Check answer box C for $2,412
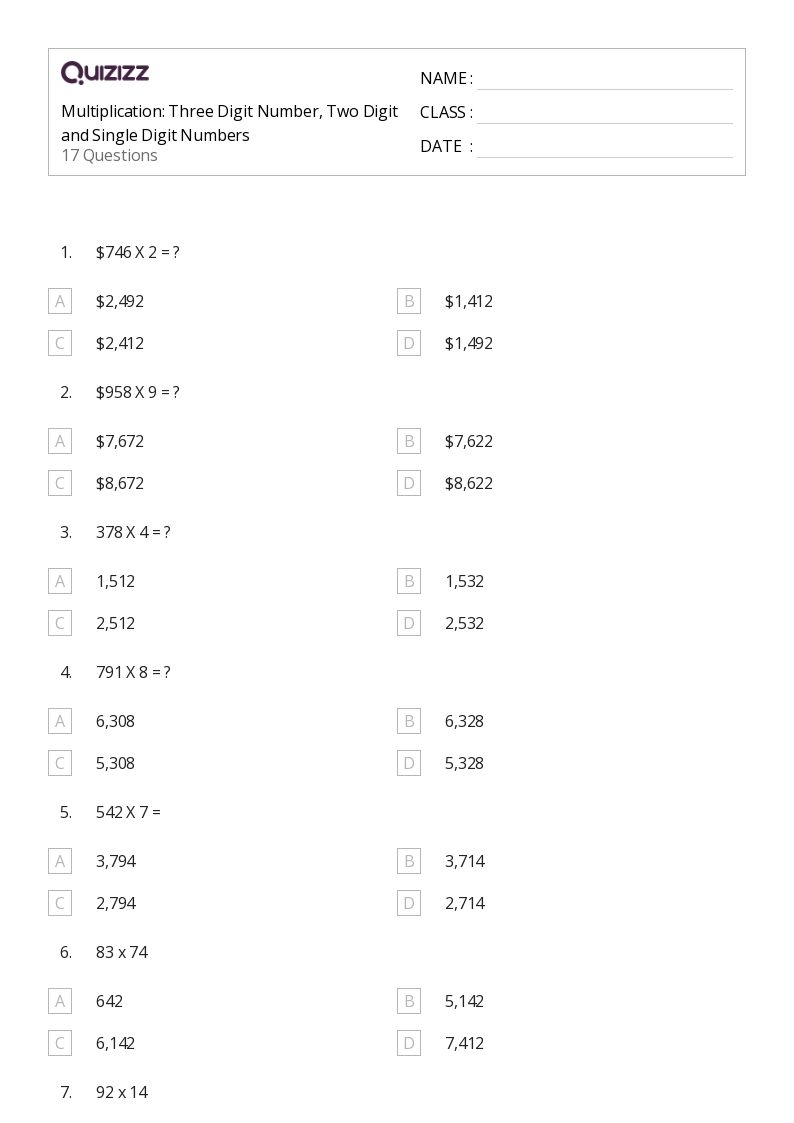Image resolution: width=794 pixels, height=1123 pixels. pyautogui.click(x=60, y=343)
